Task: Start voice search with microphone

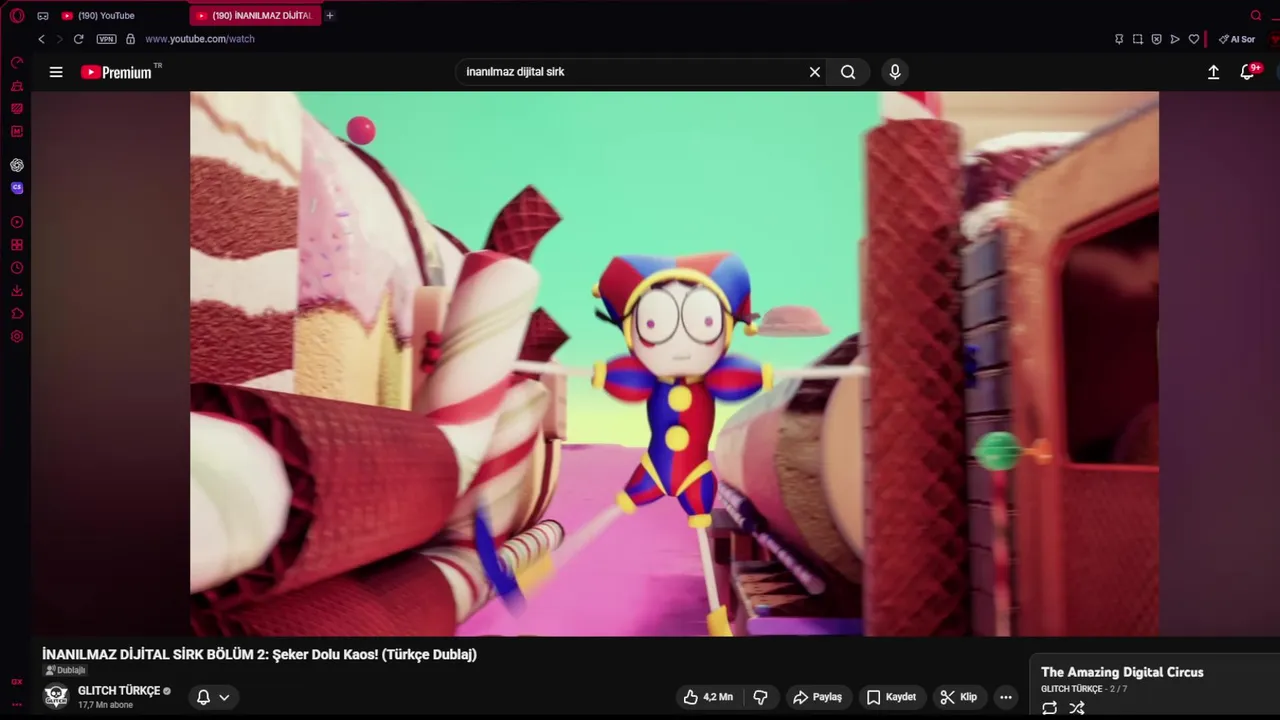Action: tap(895, 72)
